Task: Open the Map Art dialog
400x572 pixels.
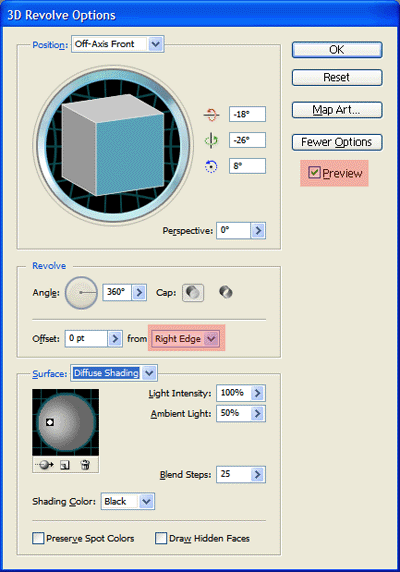Action: tap(337, 110)
